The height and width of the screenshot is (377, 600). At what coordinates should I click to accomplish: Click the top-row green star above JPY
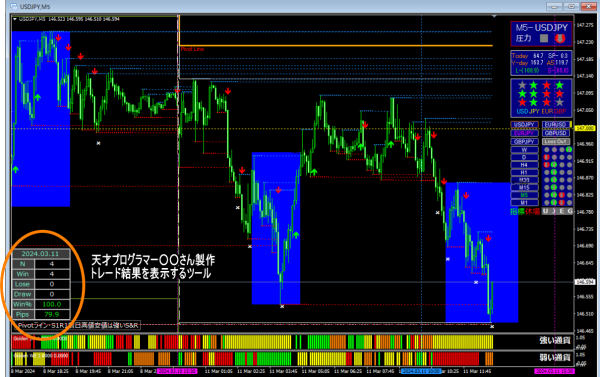tap(534, 85)
